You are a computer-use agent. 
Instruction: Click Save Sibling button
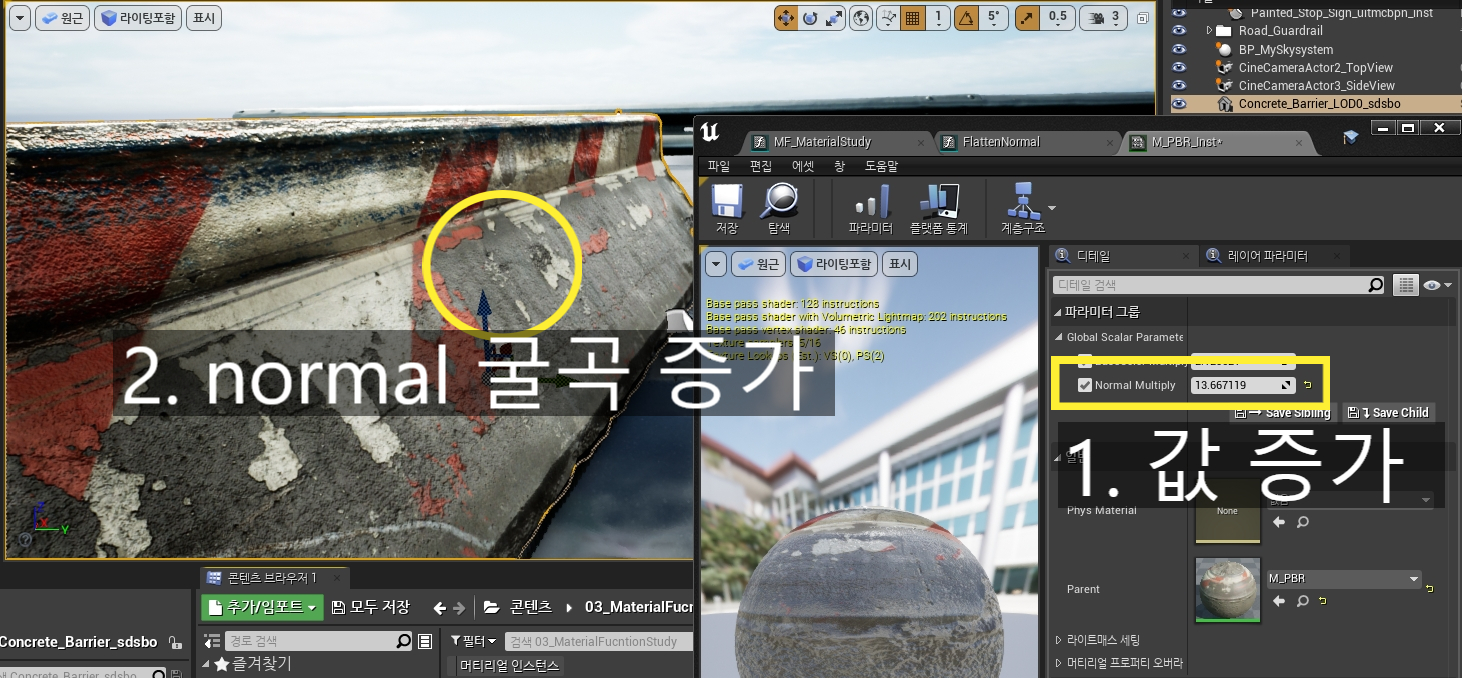(1282, 412)
